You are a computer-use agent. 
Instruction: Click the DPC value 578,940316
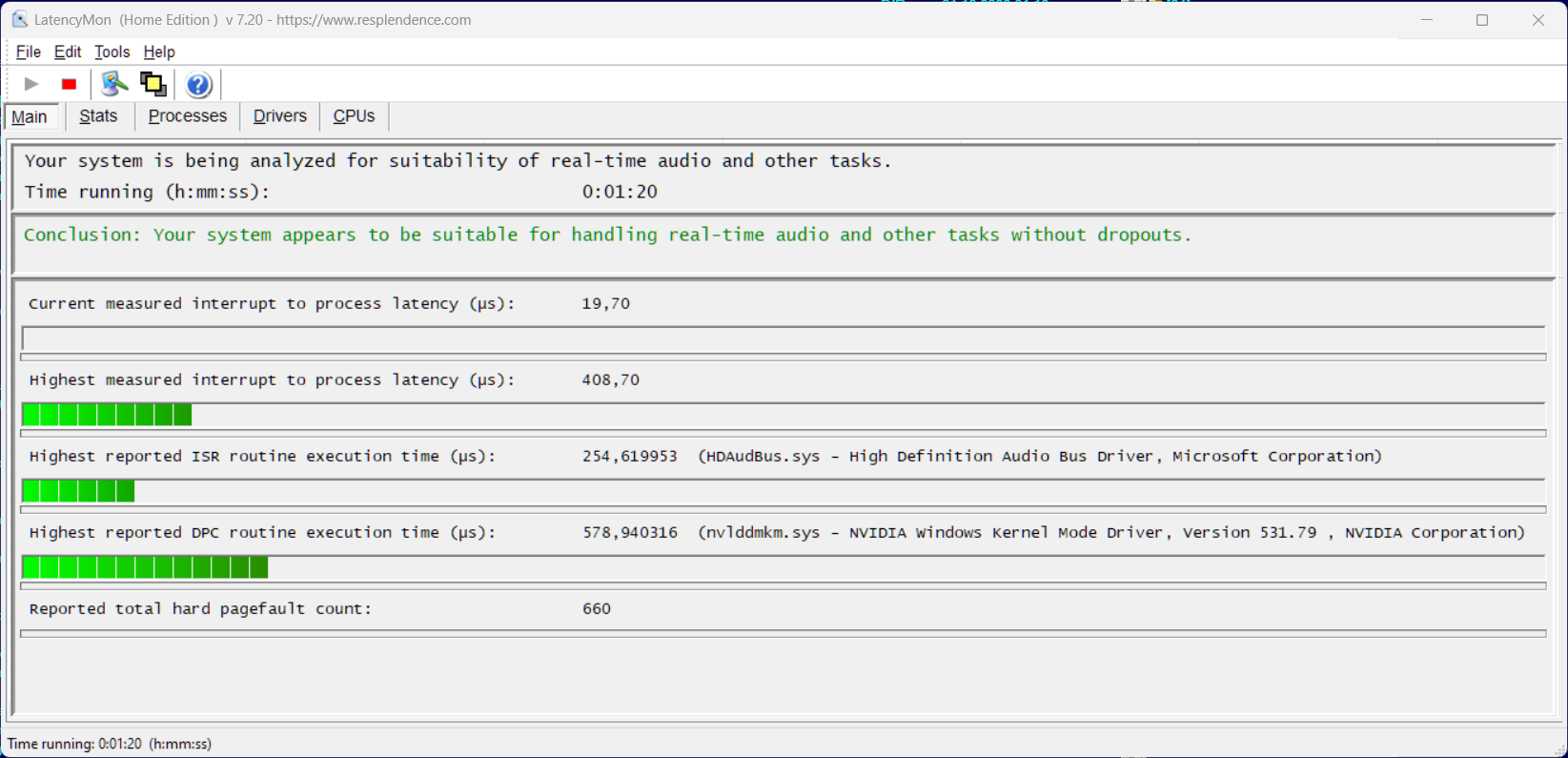(x=630, y=533)
